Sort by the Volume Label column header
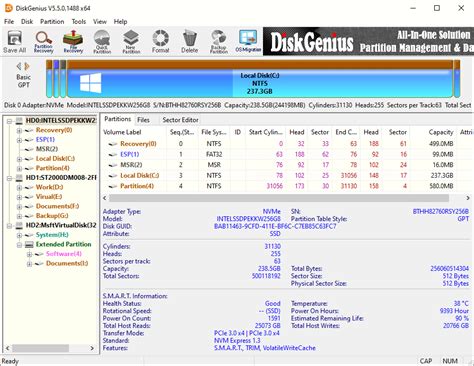This screenshot has width=474, height=366. 133,132
